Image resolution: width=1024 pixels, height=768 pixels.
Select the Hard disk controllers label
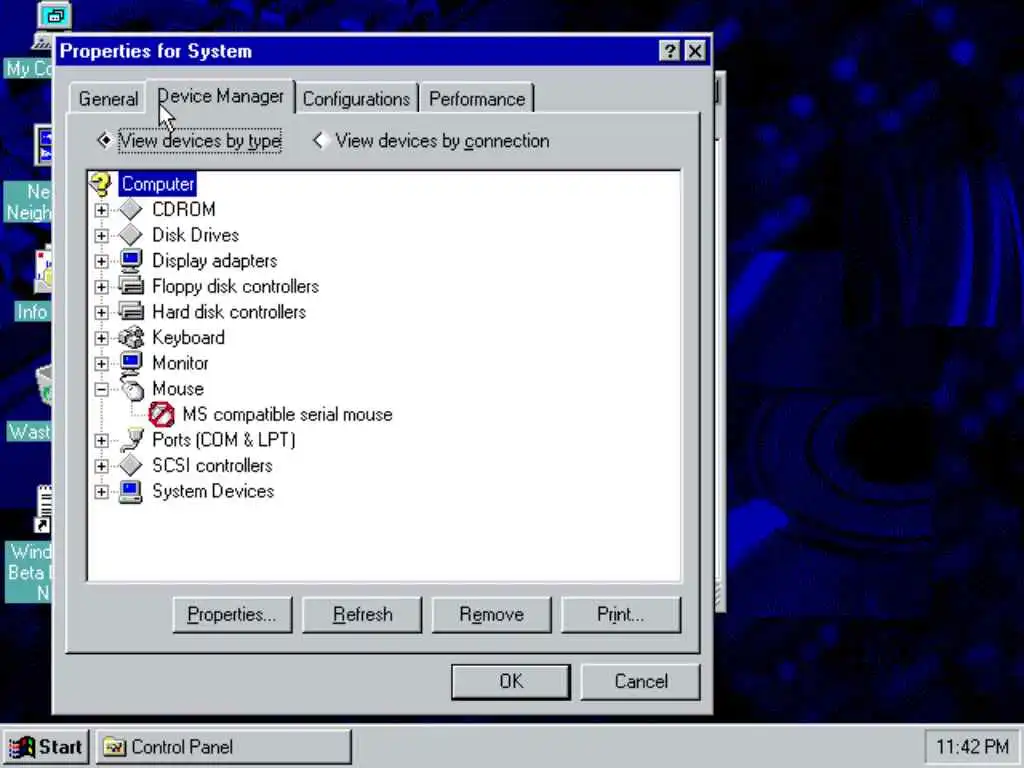pyautogui.click(x=229, y=312)
